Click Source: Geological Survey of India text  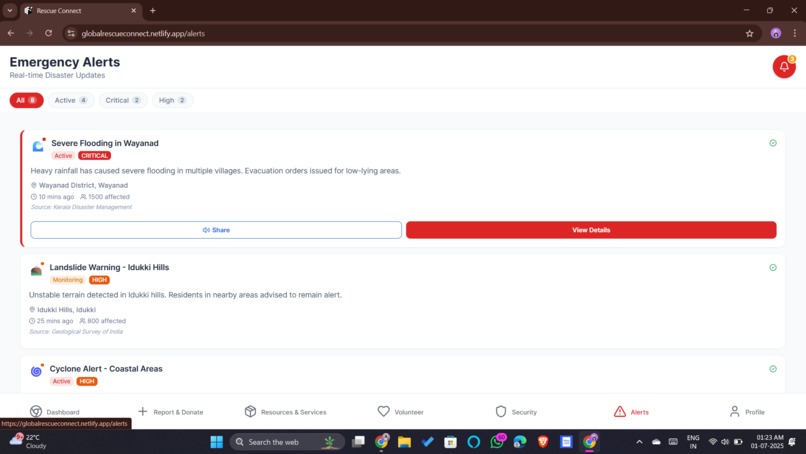(x=76, y=331)
